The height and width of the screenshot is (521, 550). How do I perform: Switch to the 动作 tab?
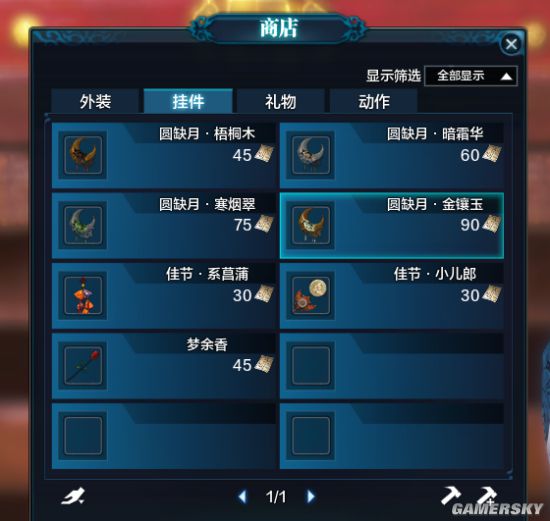tap(373, 101)
